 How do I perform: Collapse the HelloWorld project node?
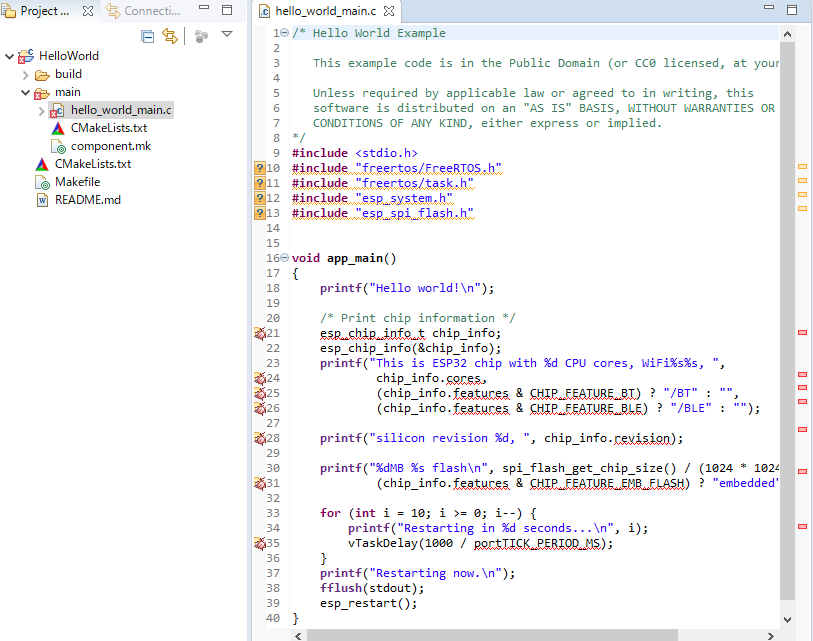9,56
